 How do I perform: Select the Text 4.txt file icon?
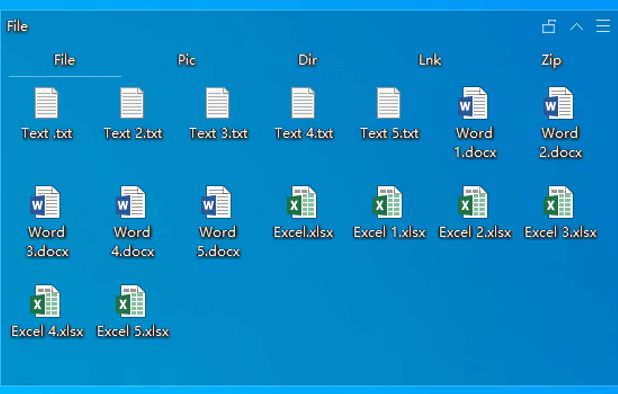point(303,103)
